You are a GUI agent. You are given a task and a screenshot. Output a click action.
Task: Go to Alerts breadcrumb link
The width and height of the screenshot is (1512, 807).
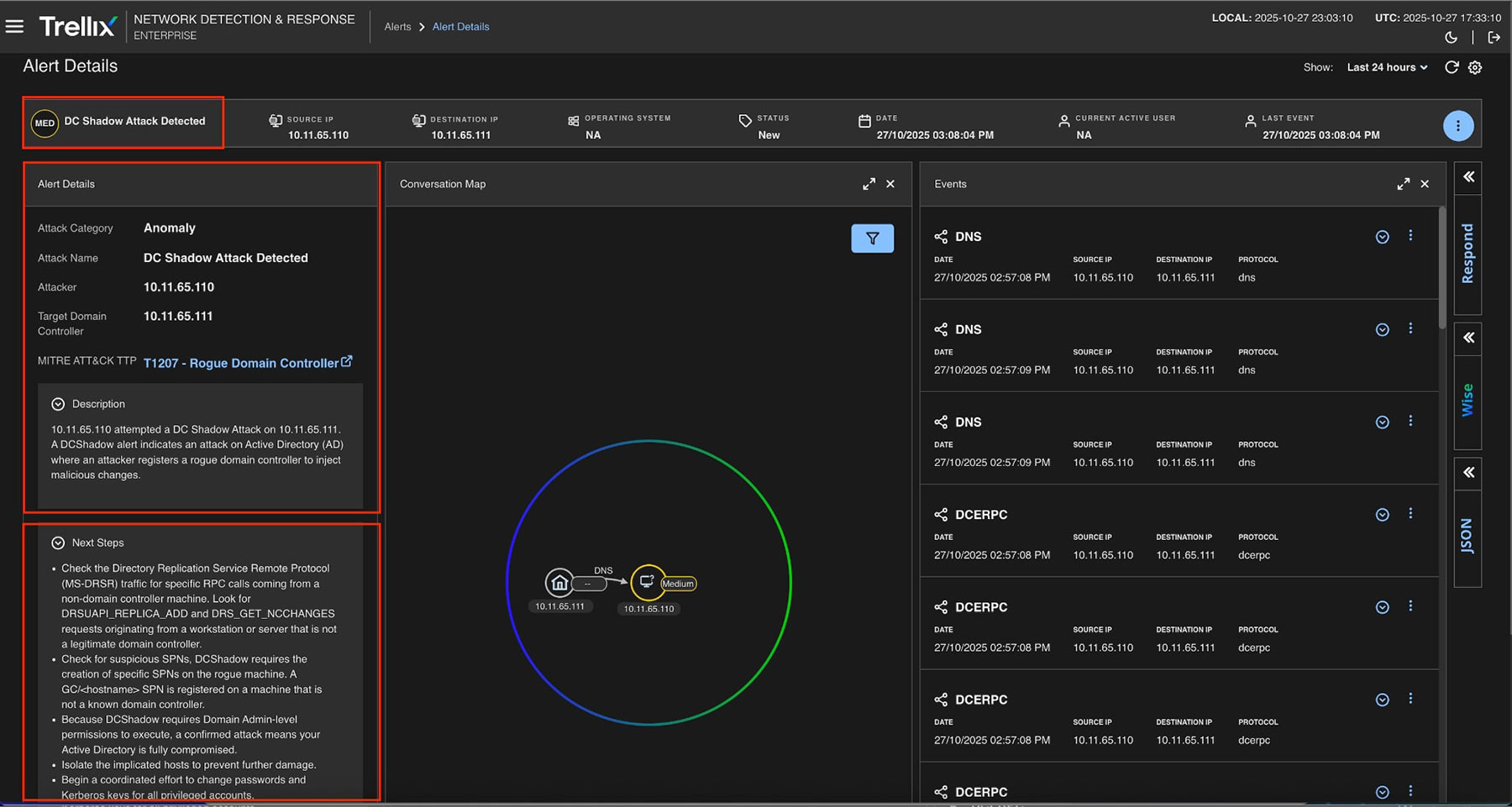coord(397,27)
